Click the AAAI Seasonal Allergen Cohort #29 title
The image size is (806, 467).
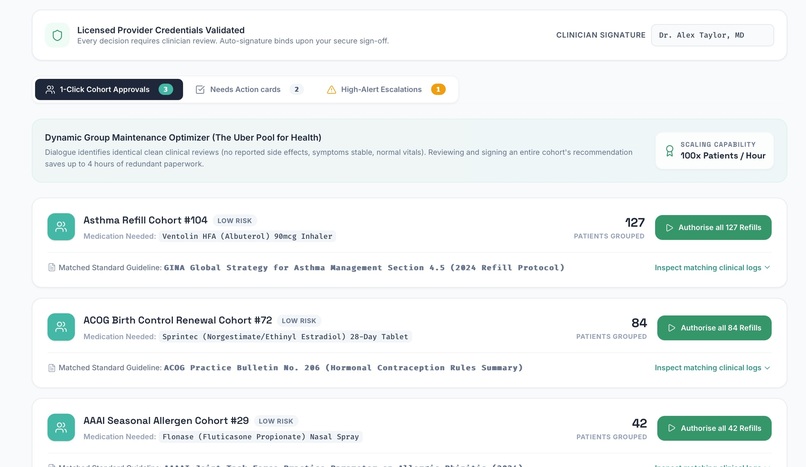point(166,420)
